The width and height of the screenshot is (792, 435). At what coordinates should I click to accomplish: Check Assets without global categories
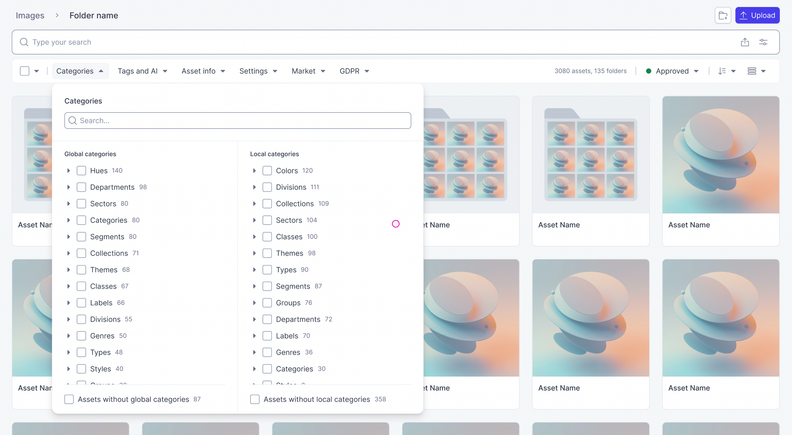tap(69, 400)
